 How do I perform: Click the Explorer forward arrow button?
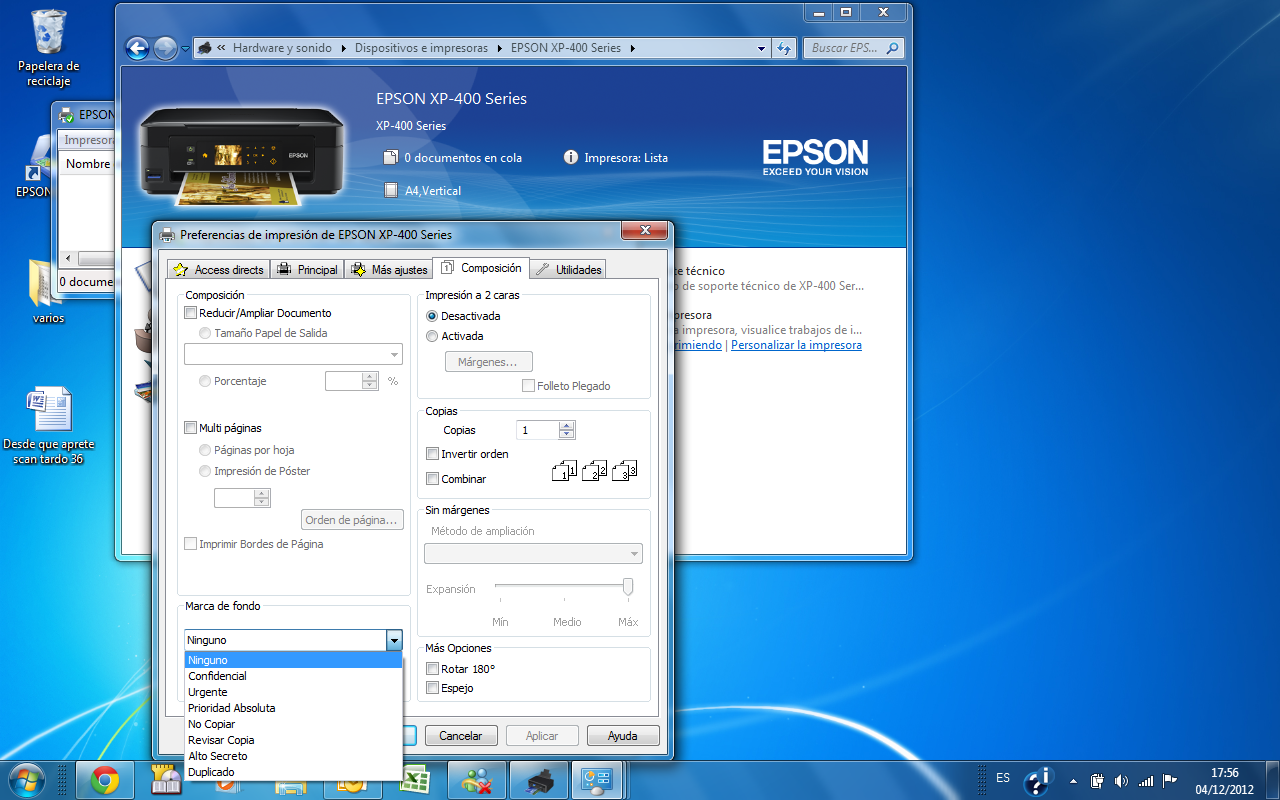pos(165,48)
